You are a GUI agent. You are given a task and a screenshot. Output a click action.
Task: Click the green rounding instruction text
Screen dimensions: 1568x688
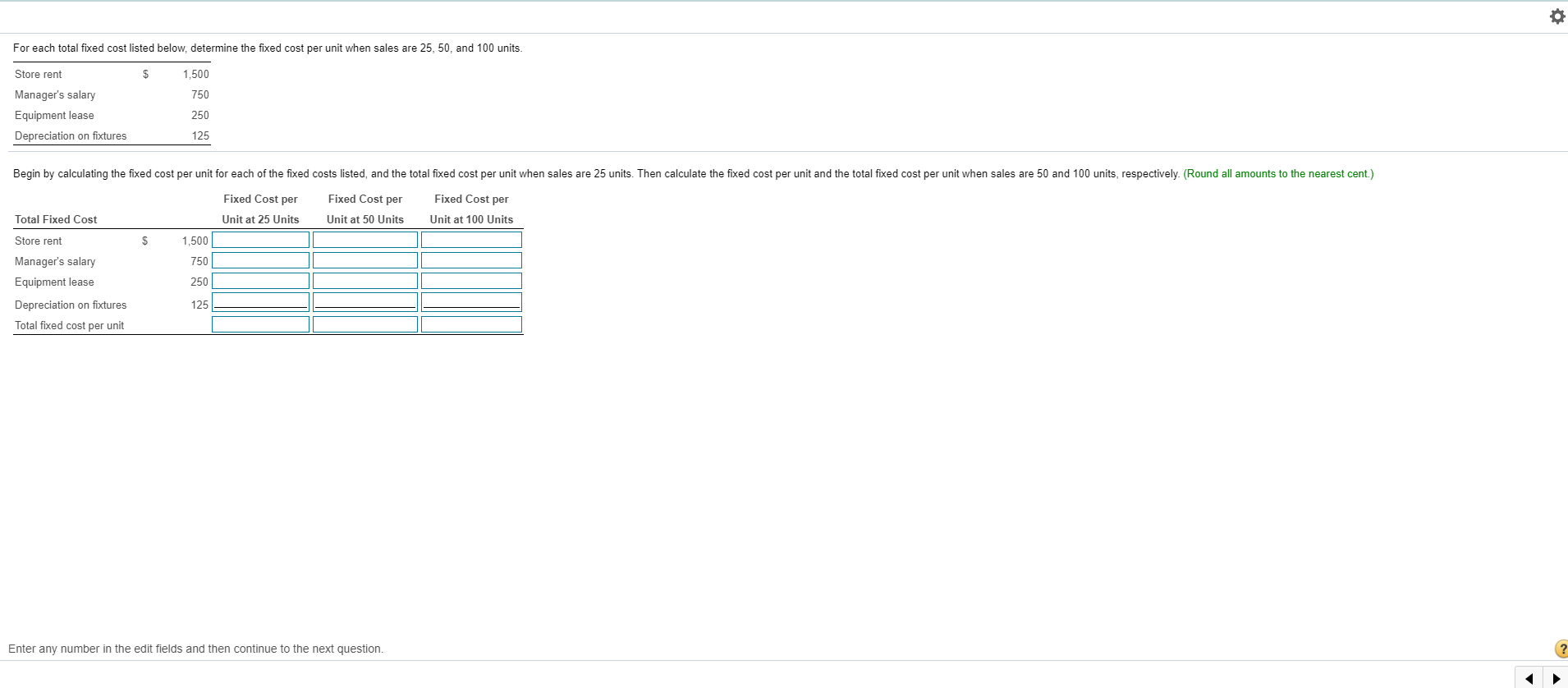pos(1278,174)
